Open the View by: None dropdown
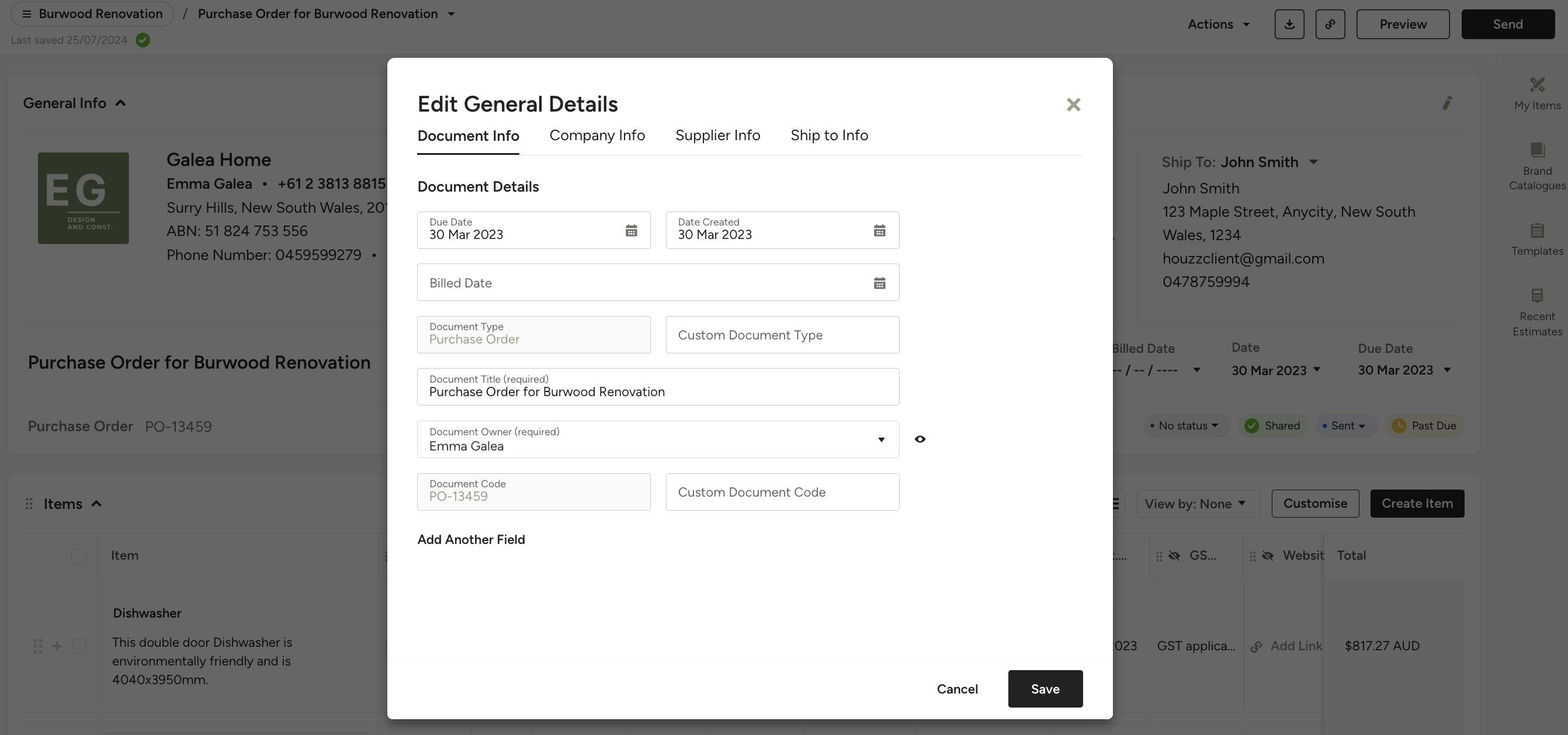 coord(1198,504)
